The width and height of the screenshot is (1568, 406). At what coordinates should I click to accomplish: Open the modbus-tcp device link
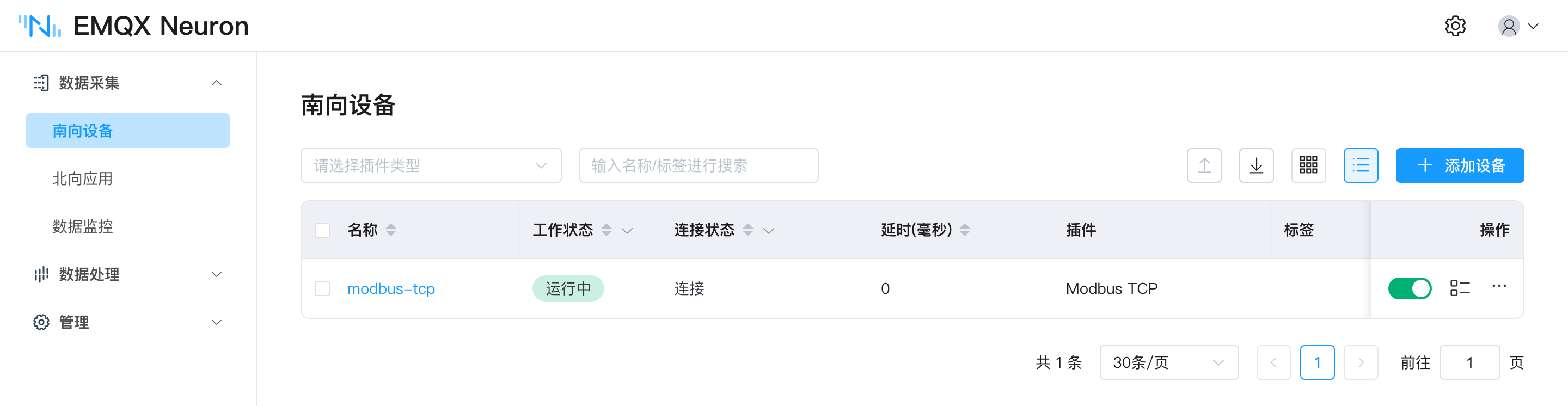pos(391,288)
